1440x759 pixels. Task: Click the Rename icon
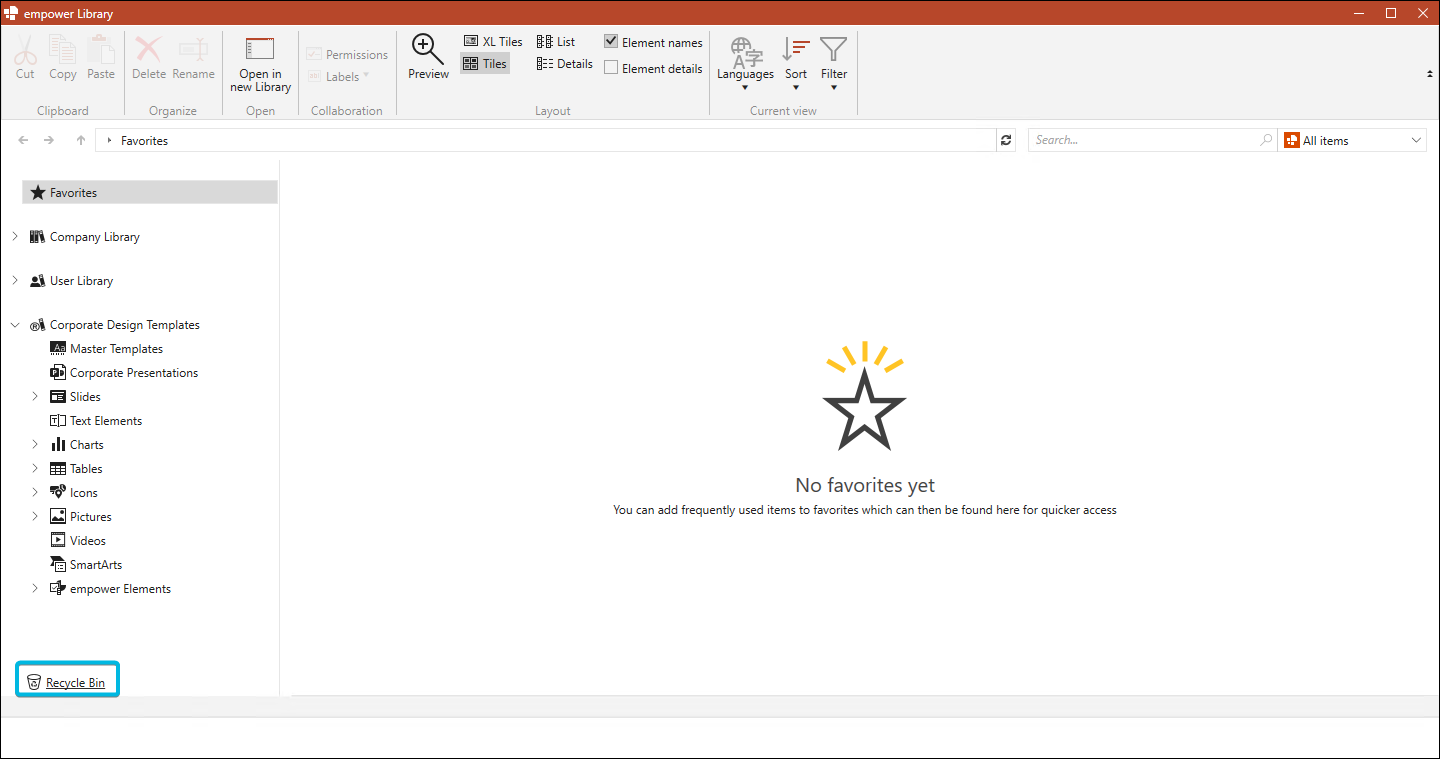(193, 49)
